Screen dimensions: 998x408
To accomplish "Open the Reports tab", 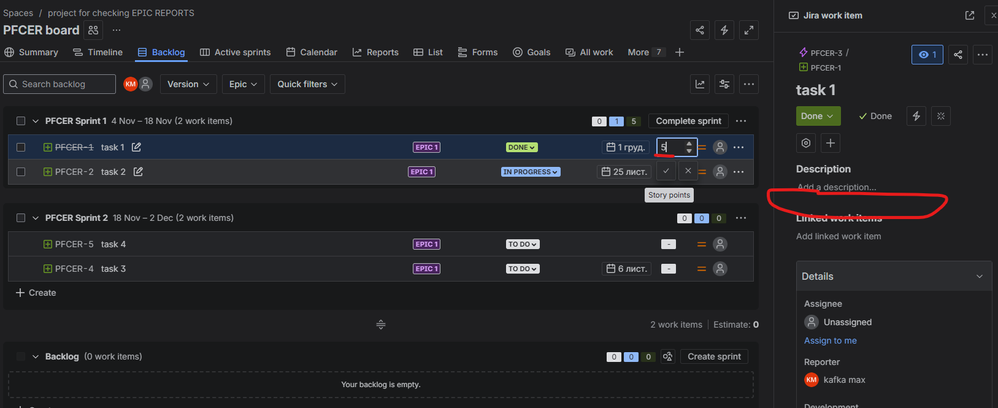I will click(376, 52).
